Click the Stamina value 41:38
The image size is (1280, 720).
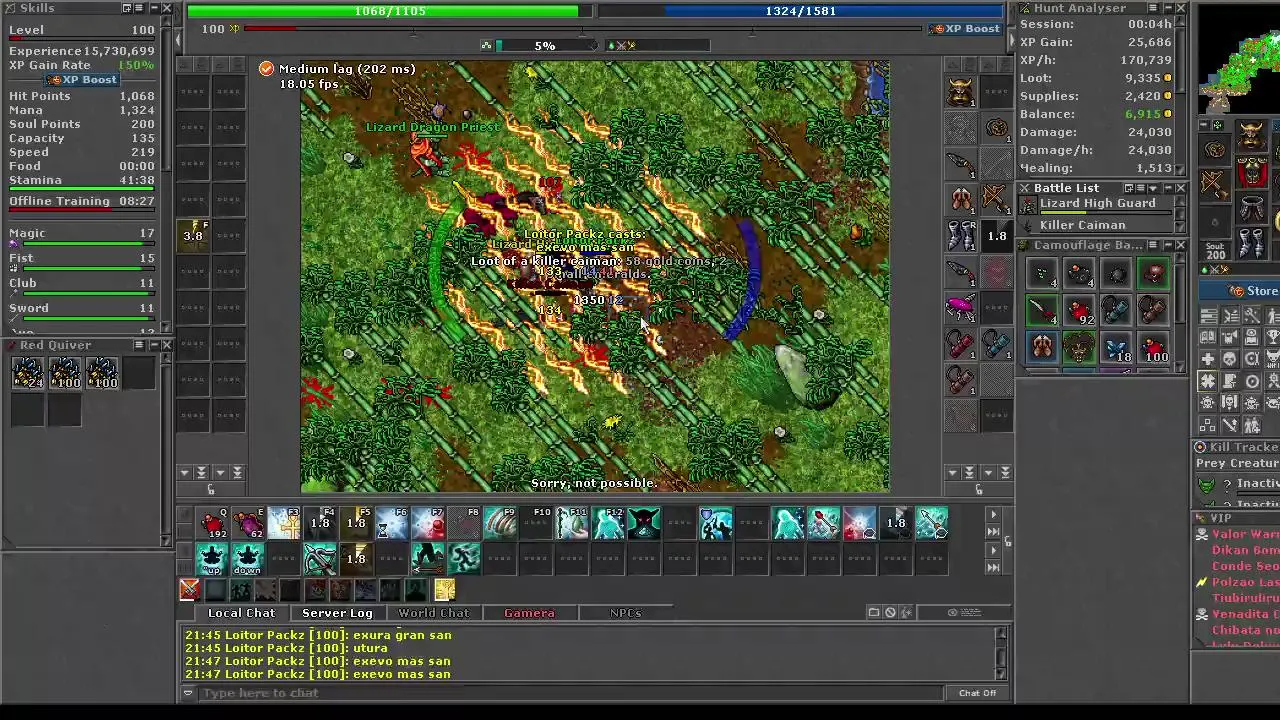(x=137, y=181)
